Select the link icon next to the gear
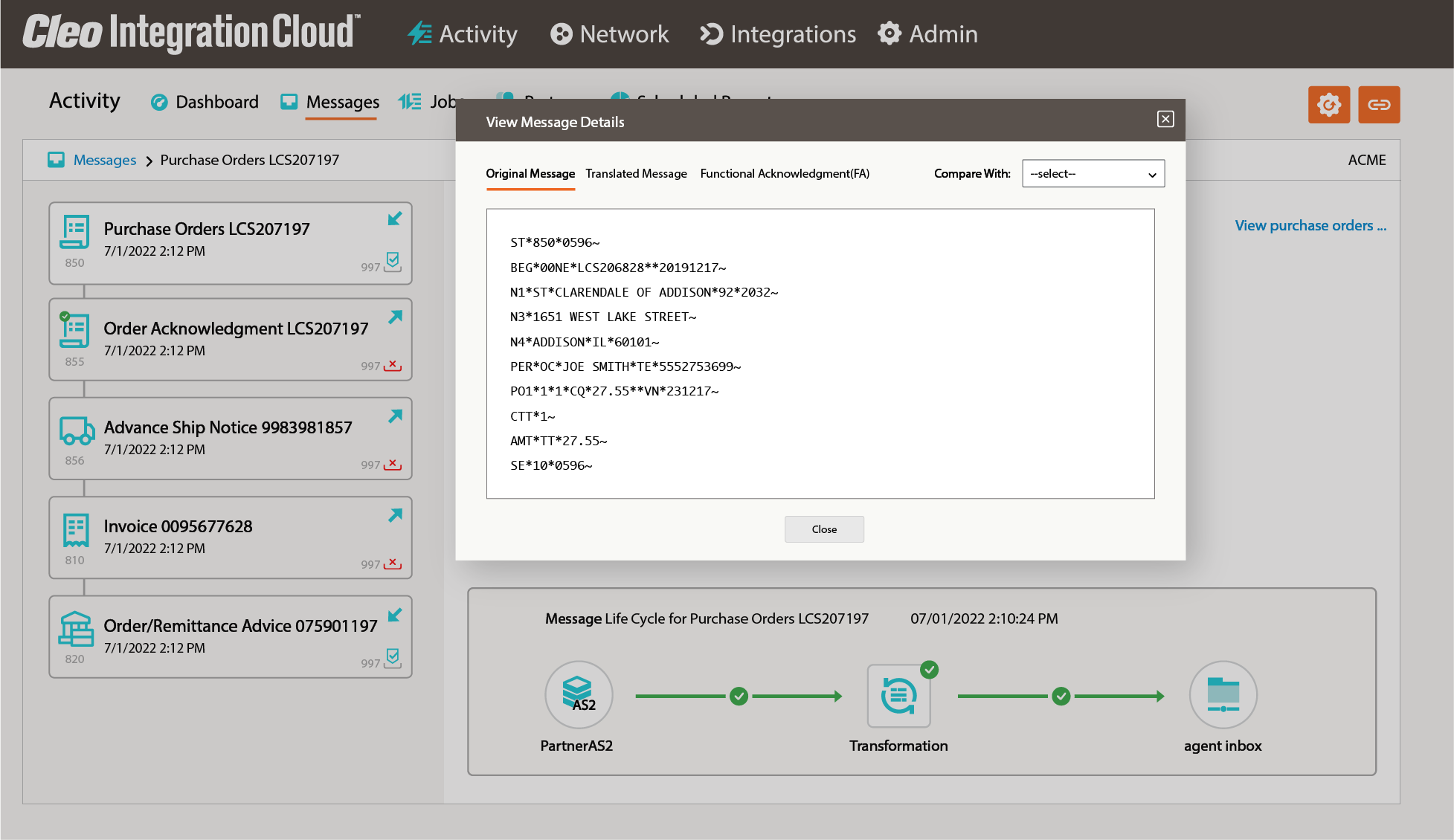 (x=1379, y=105)
